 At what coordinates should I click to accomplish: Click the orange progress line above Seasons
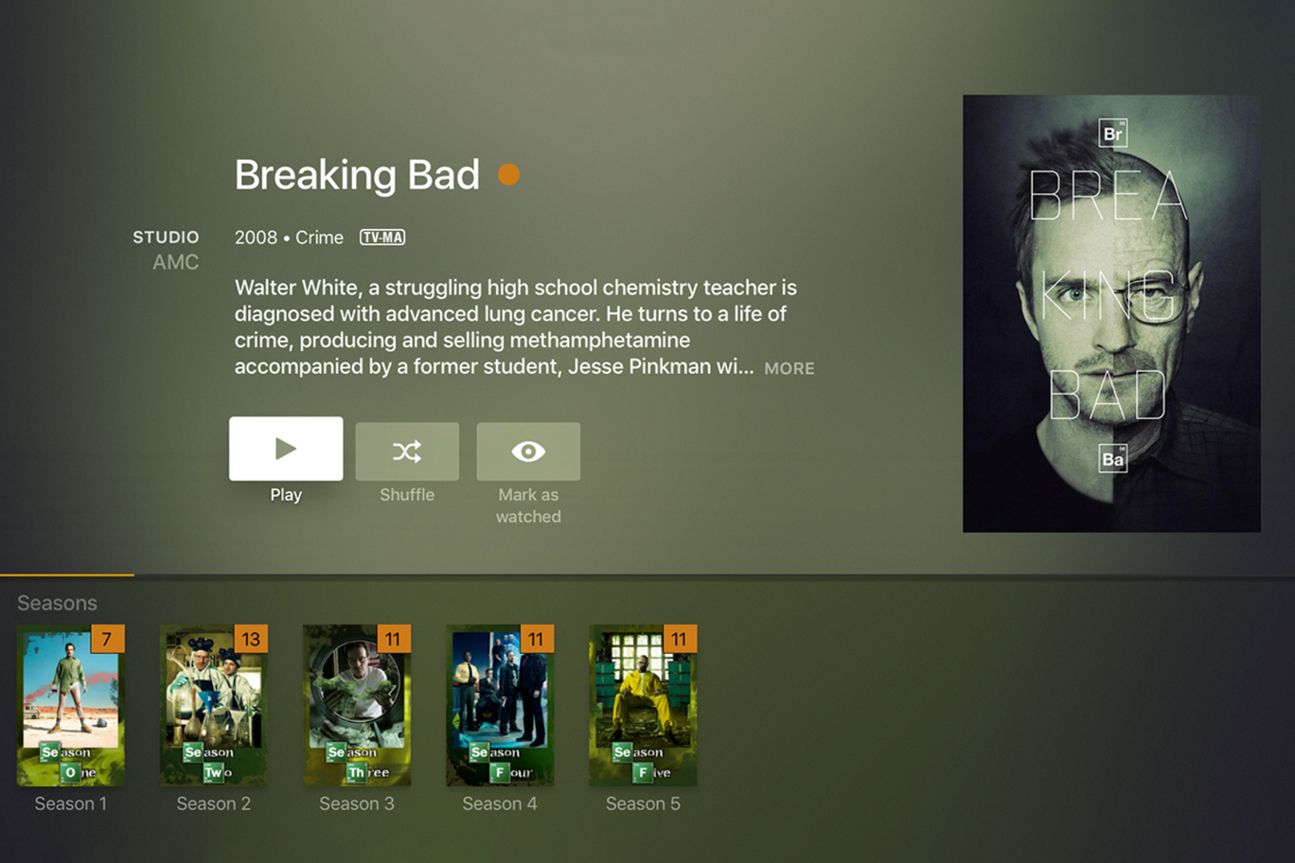coord(67,575)
